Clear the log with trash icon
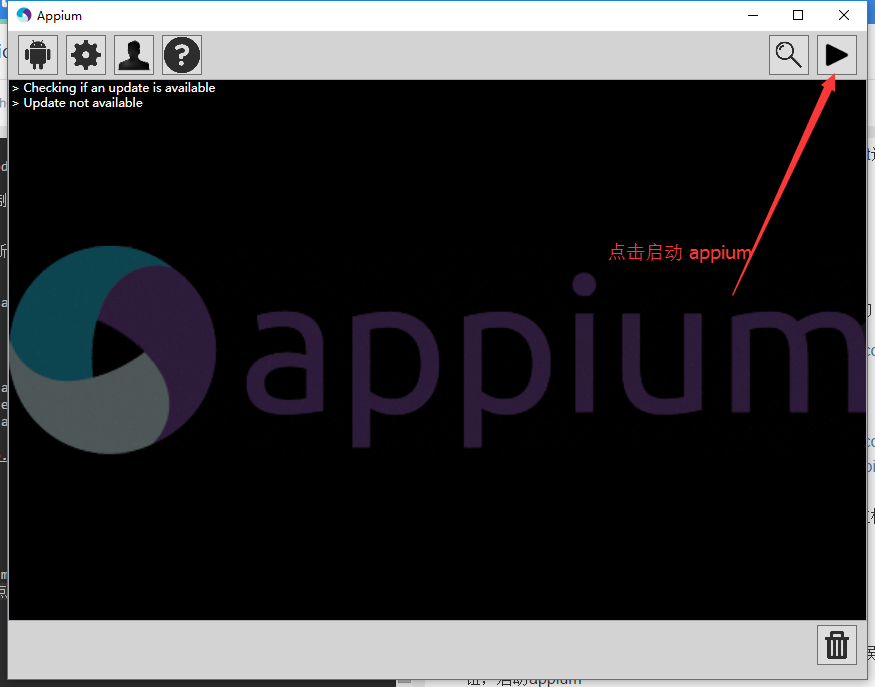This screenshot has height=687, width=875. coord(836,645)
